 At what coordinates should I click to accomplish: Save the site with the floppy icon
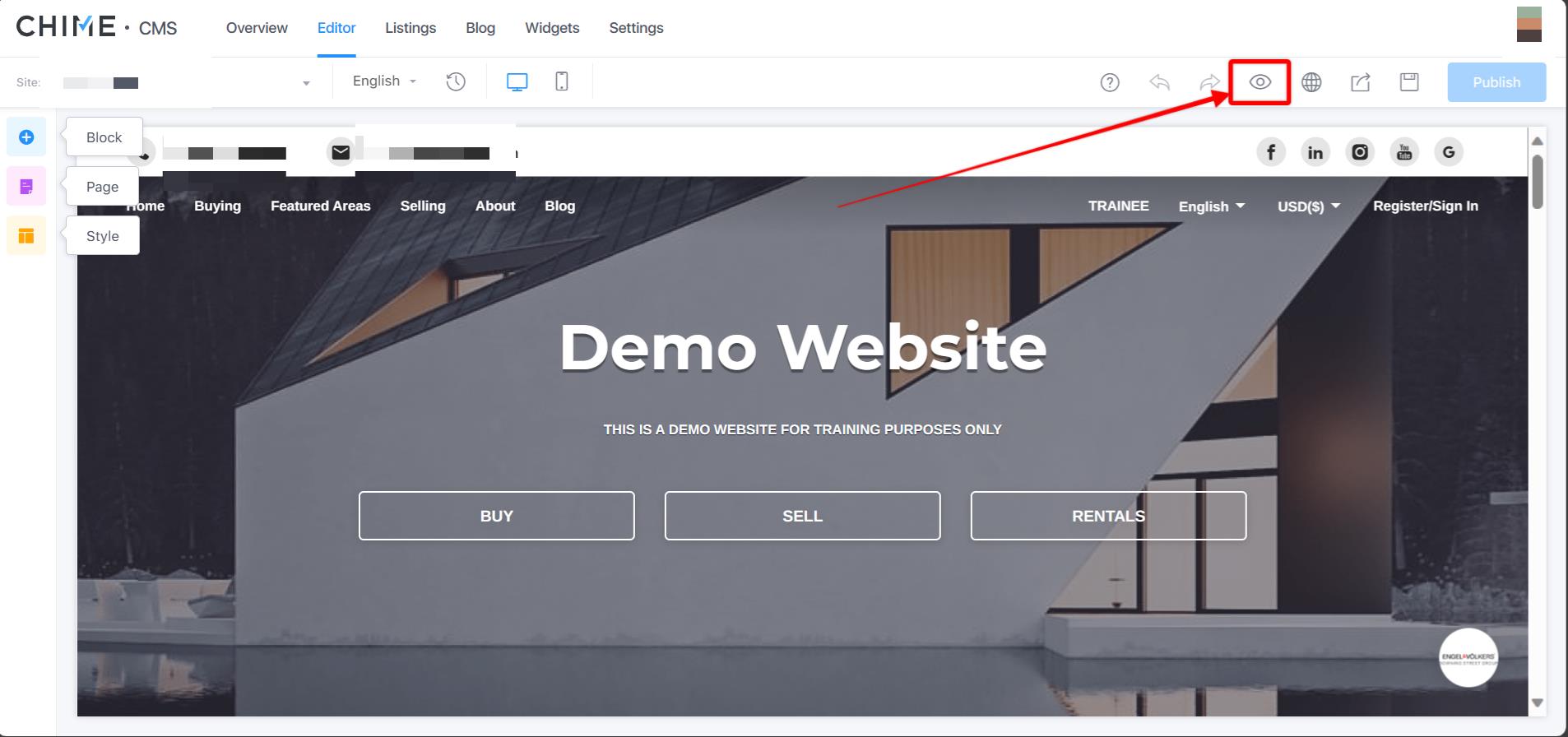1409,82
